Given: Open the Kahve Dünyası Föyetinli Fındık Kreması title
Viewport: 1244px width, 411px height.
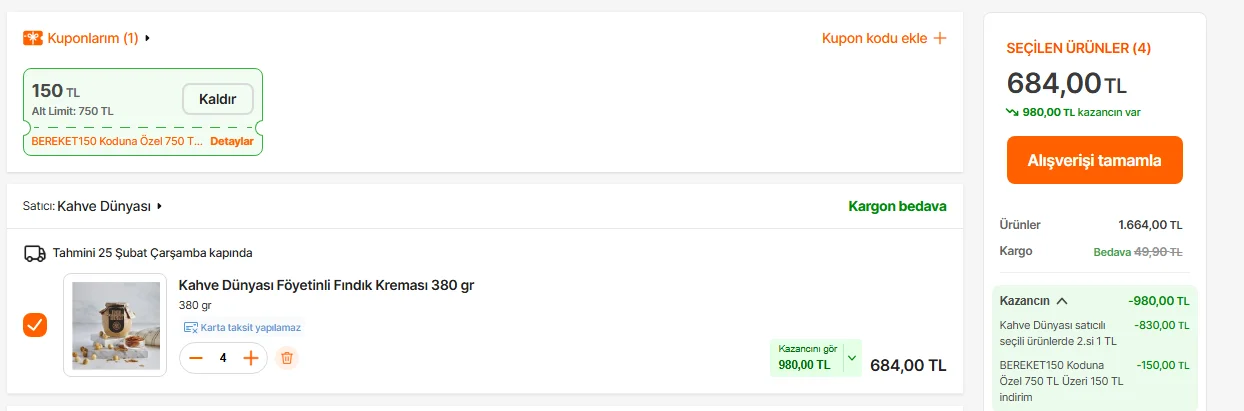Looking at the screenshot, I should (326, 285).
